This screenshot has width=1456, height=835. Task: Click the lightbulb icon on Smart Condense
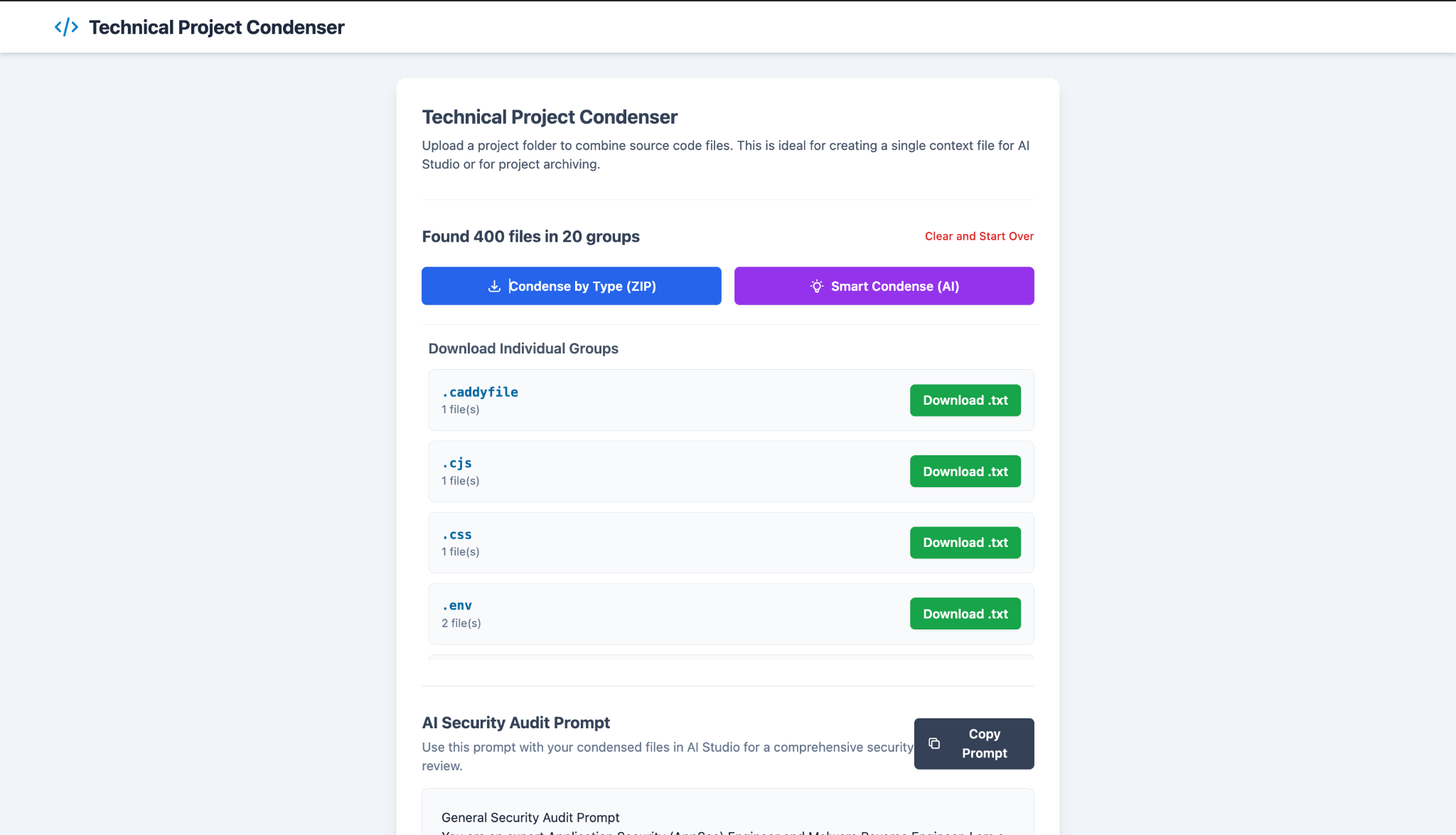coord(817,287)
